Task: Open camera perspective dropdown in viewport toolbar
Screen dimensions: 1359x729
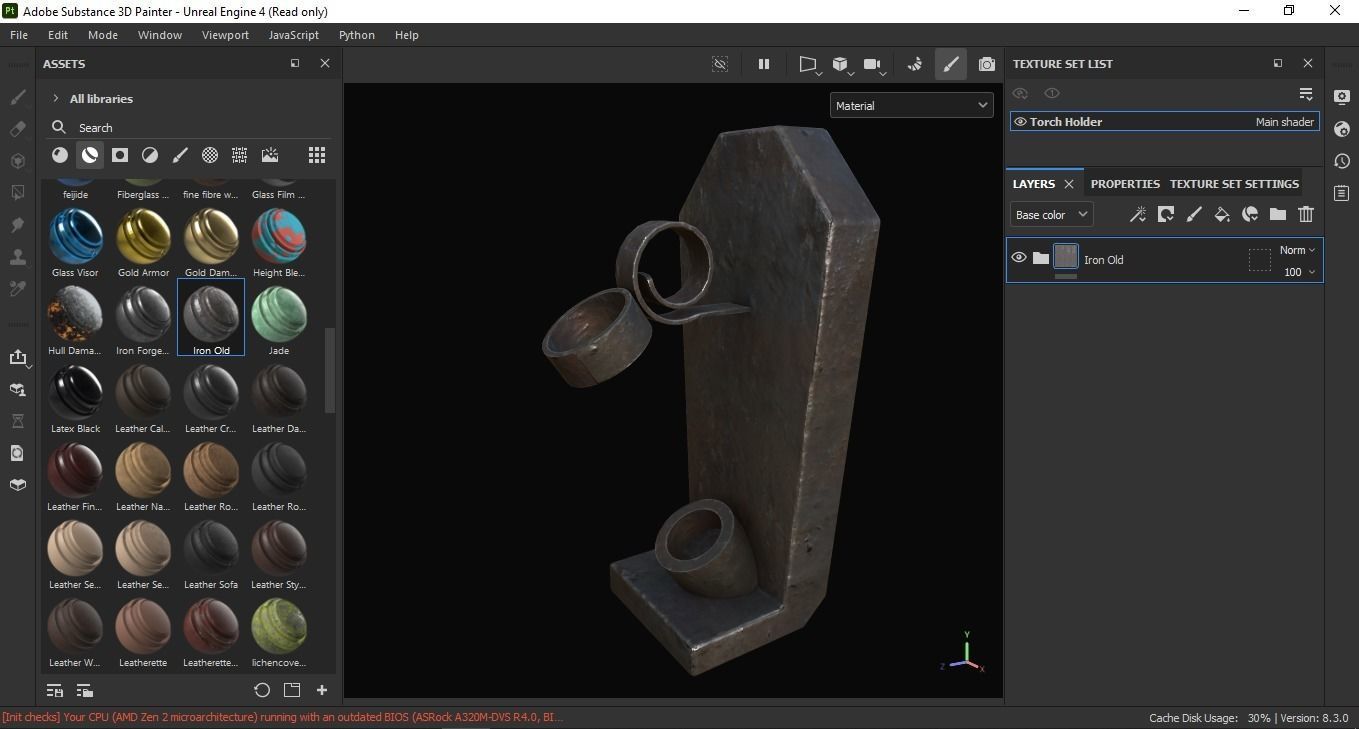Action: click(x=809, y=65)
